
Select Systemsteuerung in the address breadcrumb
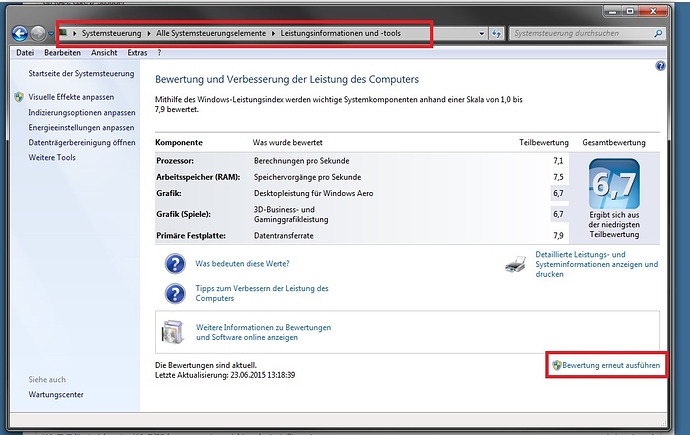pyautogui.click(x=111, y=33)
